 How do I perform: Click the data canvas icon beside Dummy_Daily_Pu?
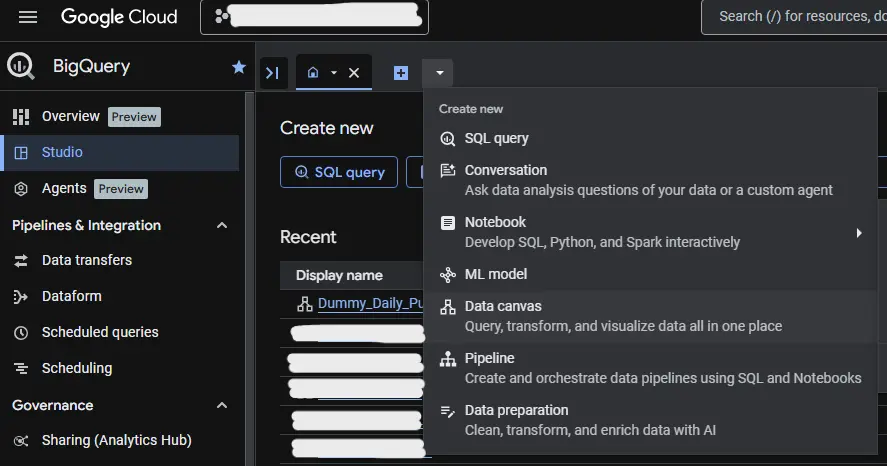pyautogui.click(x=305, y=304)
